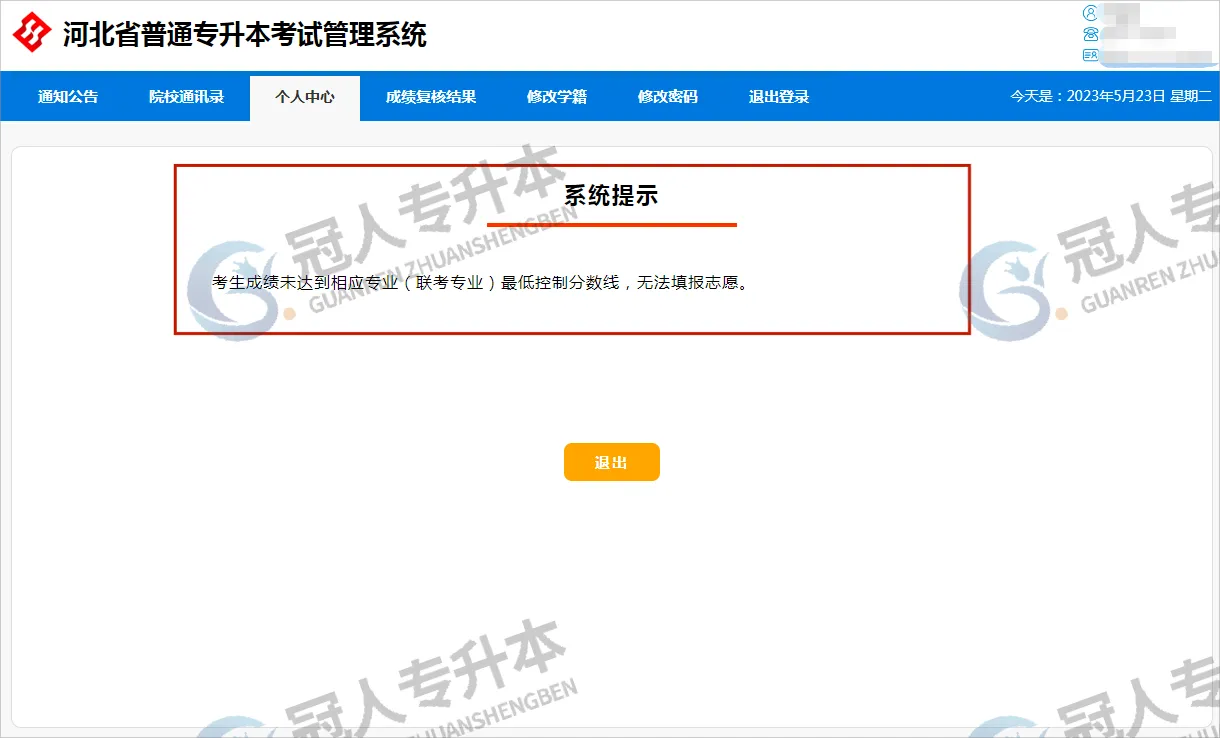Click the red system logo icon

coord(32,33)
